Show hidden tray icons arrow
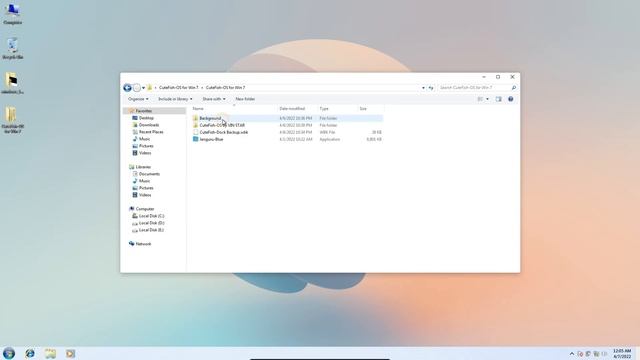Screen dimensions: 640x360 pos(572,354)
